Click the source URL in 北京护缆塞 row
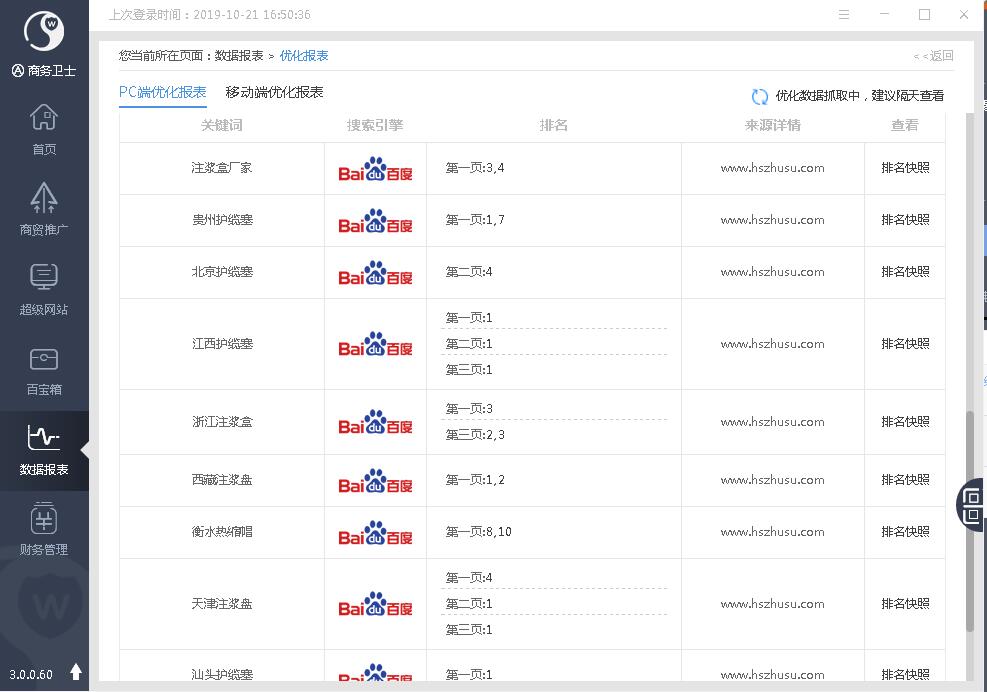 [x=772, y=272]
